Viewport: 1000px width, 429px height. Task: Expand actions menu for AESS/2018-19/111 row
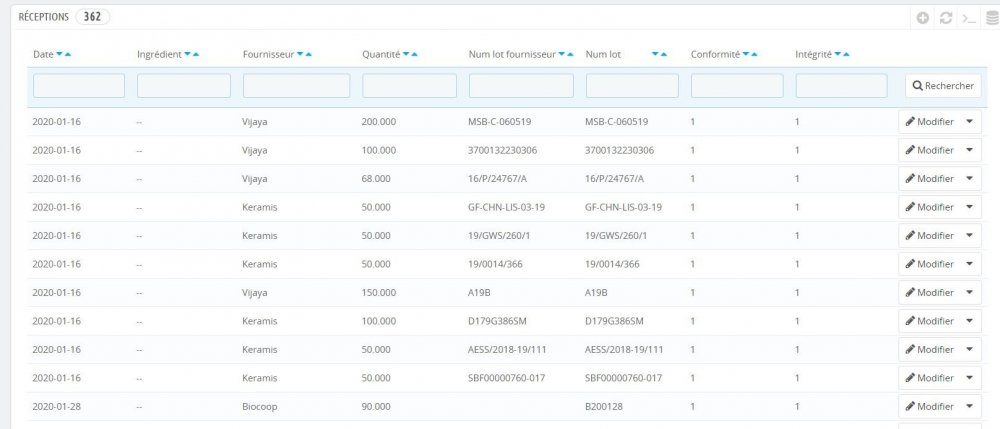click(x=969, y=349)
